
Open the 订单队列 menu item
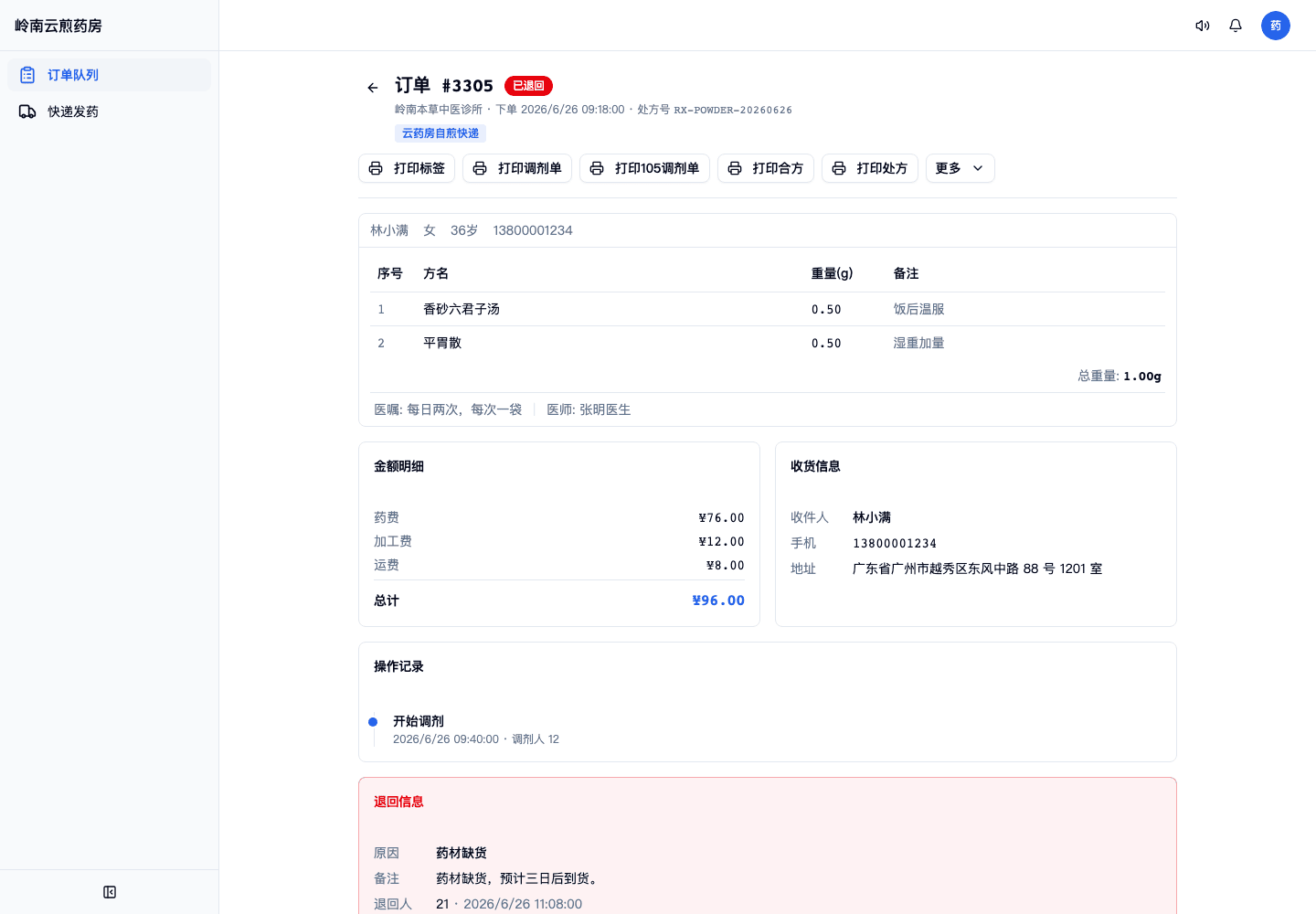coord(109,75)
